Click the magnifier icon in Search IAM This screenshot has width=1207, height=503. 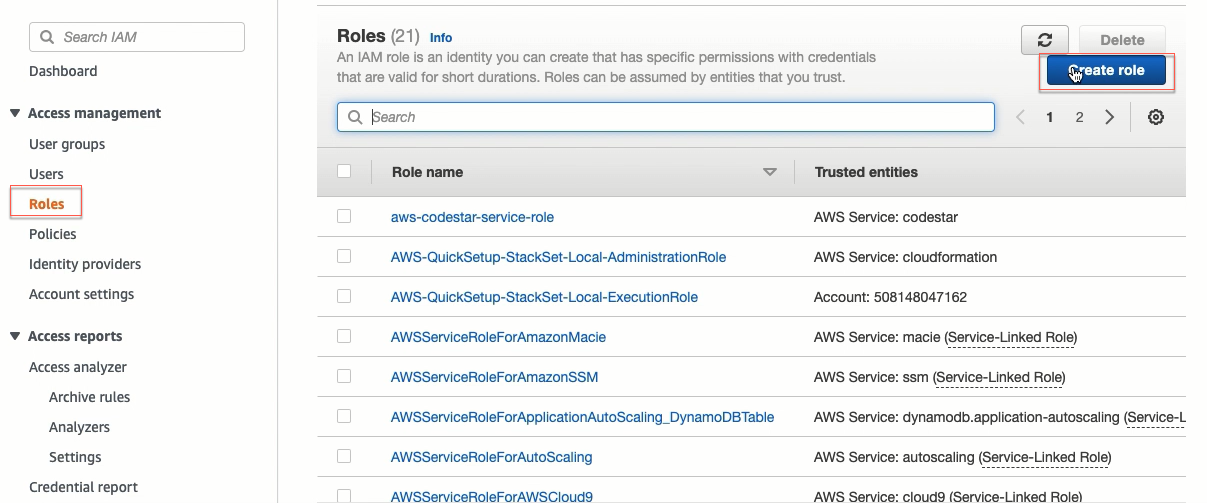click(47, 37)
